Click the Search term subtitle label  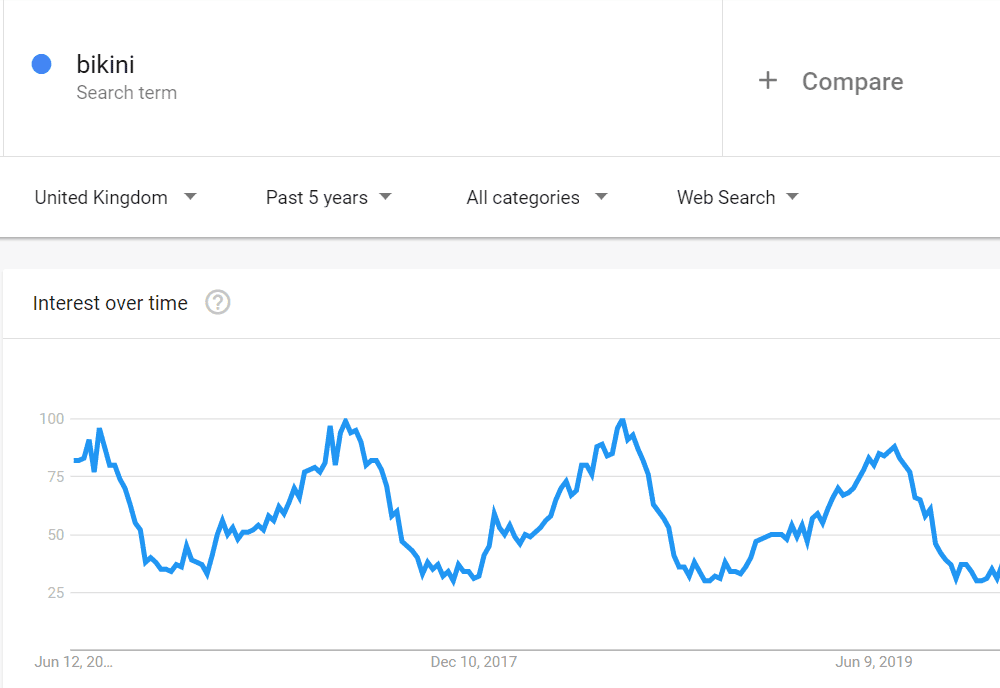(127, 92)
